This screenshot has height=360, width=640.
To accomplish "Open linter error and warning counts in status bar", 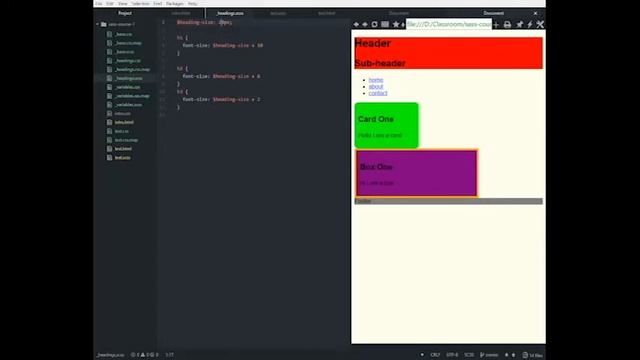I will coord(144,355).
